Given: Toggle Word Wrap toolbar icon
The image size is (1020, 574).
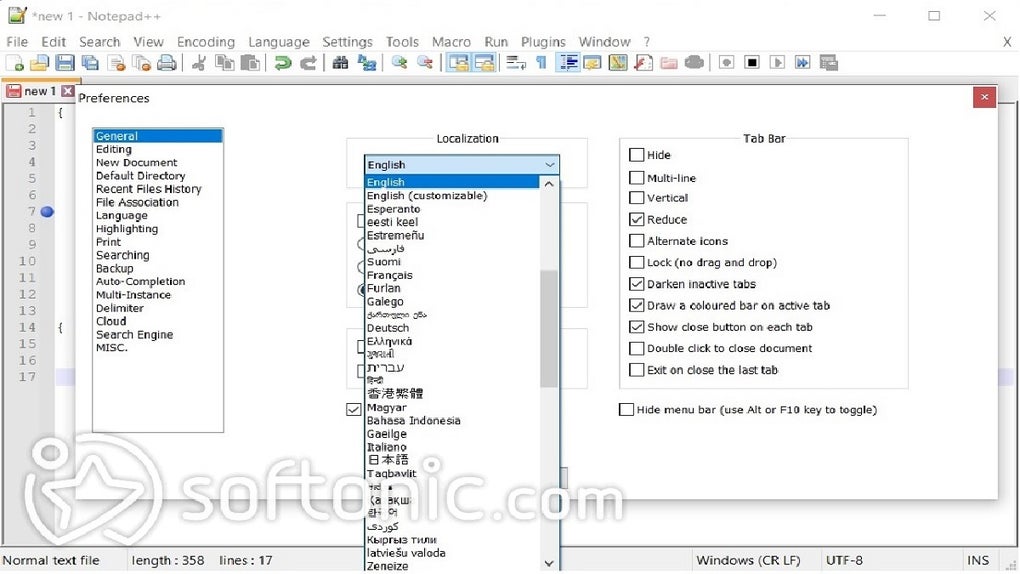Looking at the screenshot, I should [516, 62].
